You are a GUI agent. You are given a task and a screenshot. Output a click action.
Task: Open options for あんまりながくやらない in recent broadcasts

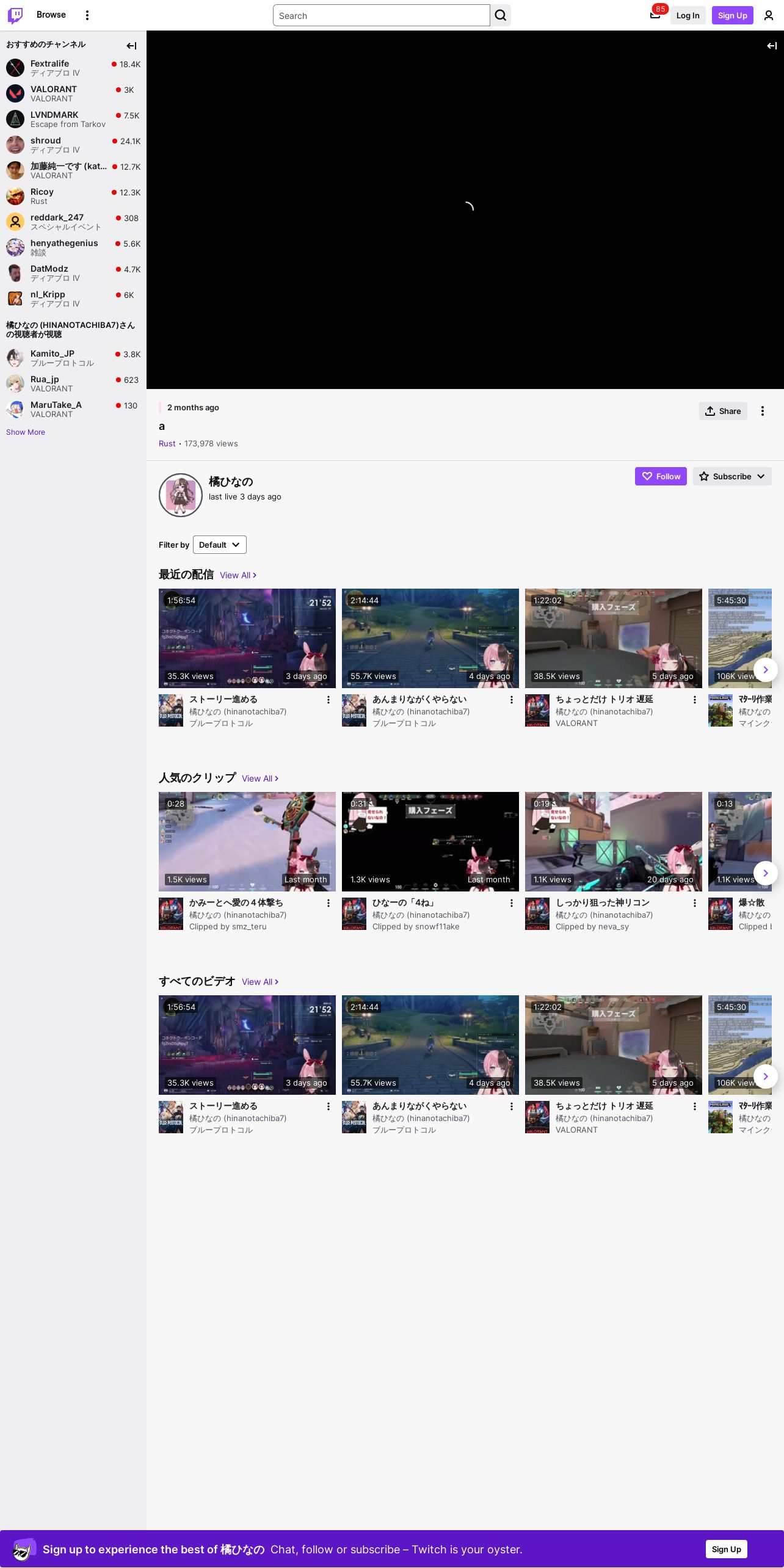[512, 700]
